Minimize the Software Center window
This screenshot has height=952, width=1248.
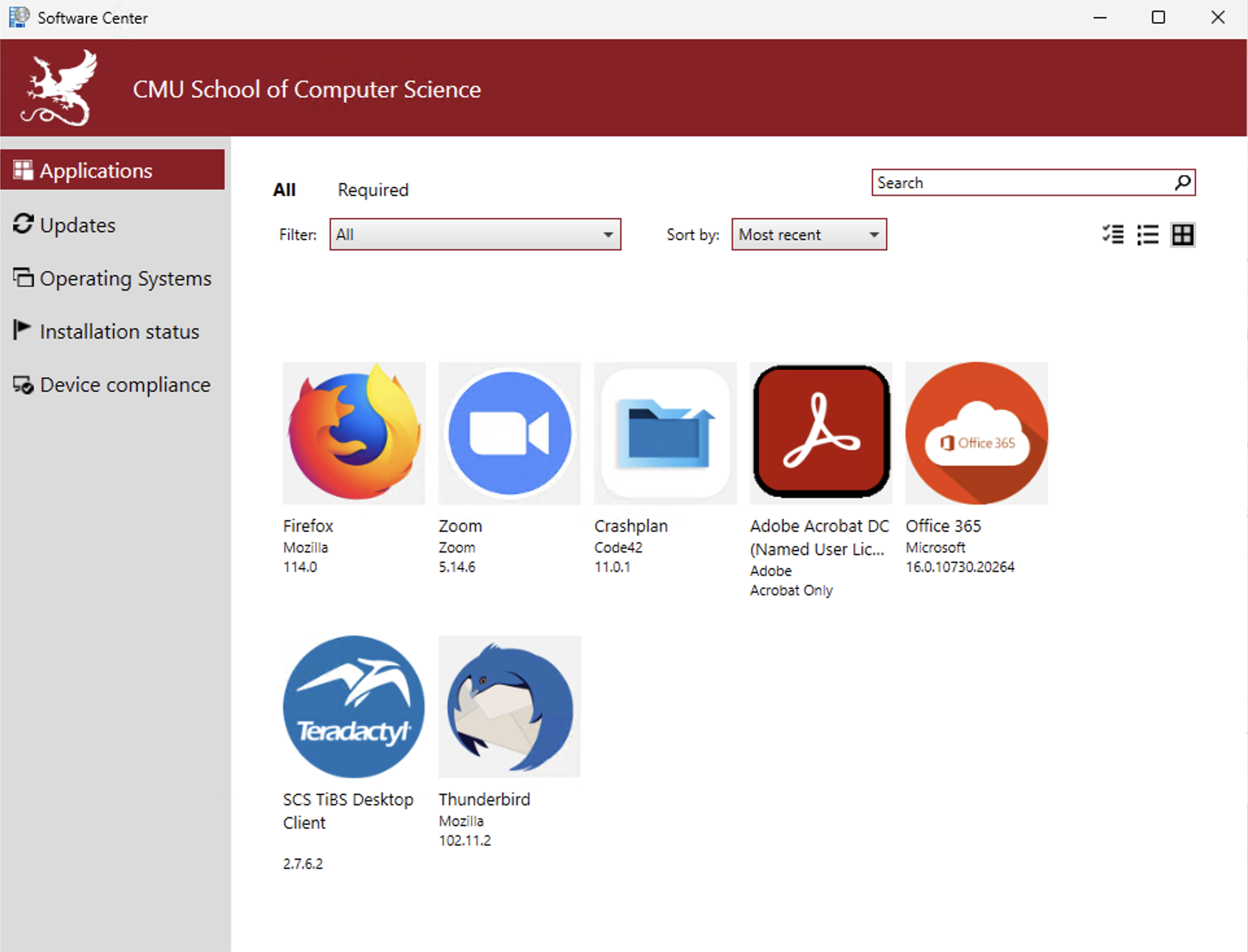(x=1100, y=18)
